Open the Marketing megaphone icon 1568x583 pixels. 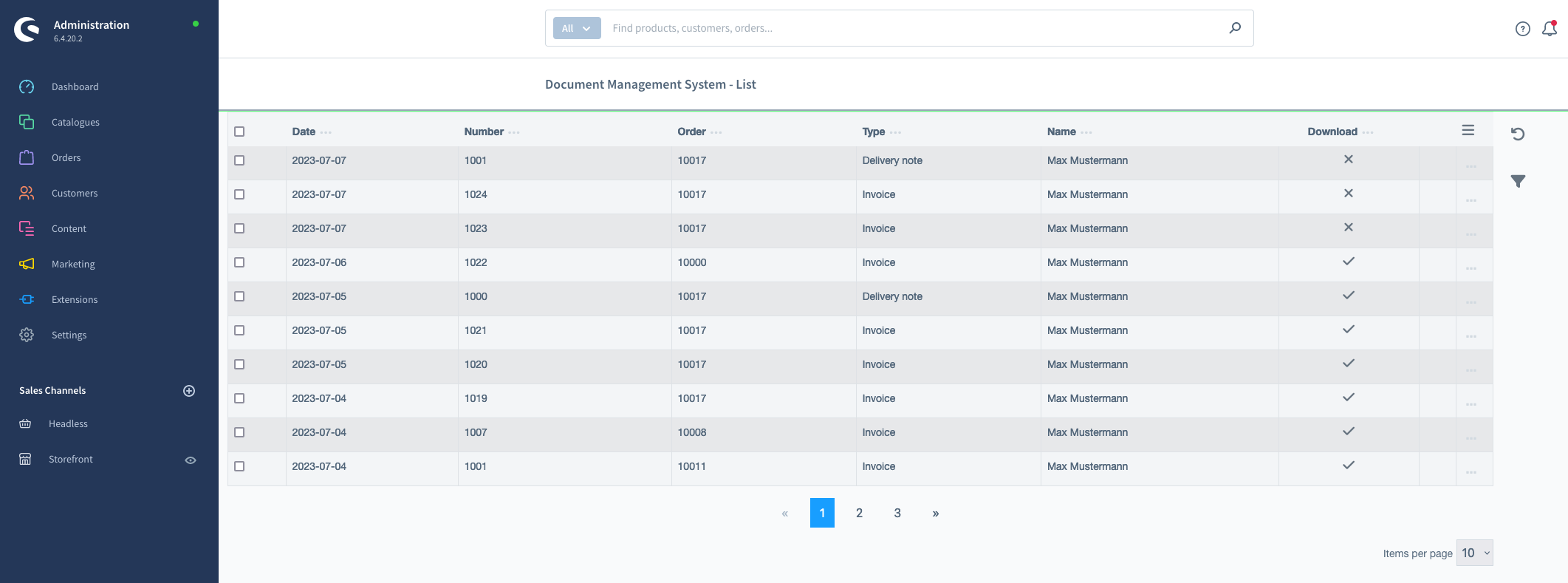27,264
